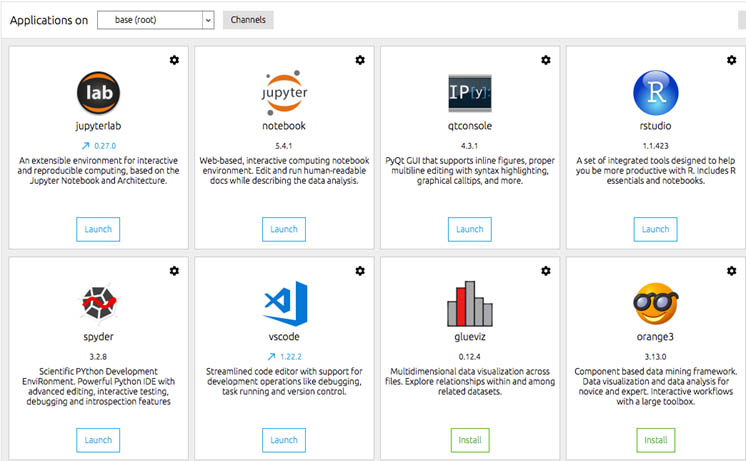Click the 'Applications on' label
This screenshot has width=746, height=461.
[x=49, y=20]
